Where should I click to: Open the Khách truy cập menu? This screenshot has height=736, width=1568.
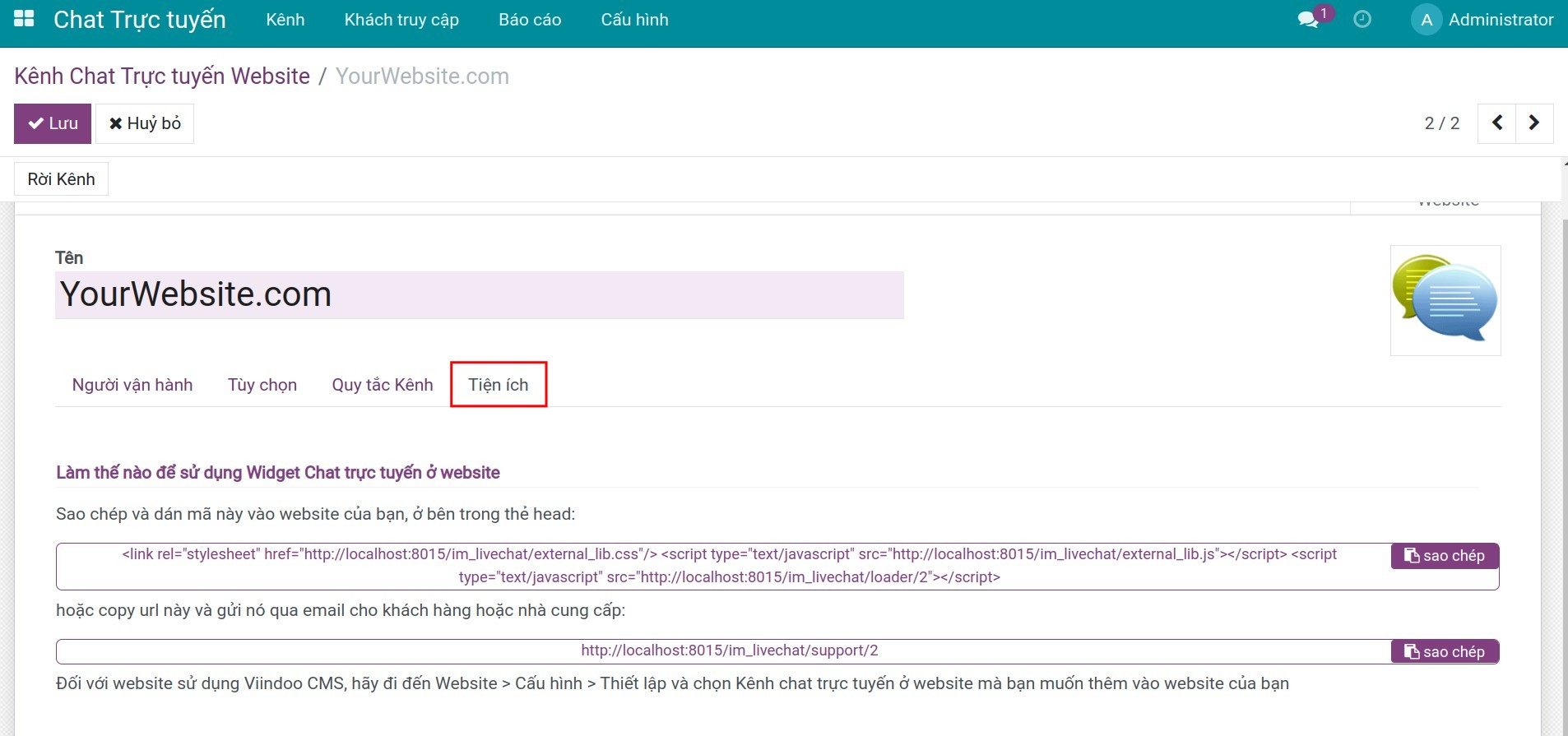pos(401,20)
